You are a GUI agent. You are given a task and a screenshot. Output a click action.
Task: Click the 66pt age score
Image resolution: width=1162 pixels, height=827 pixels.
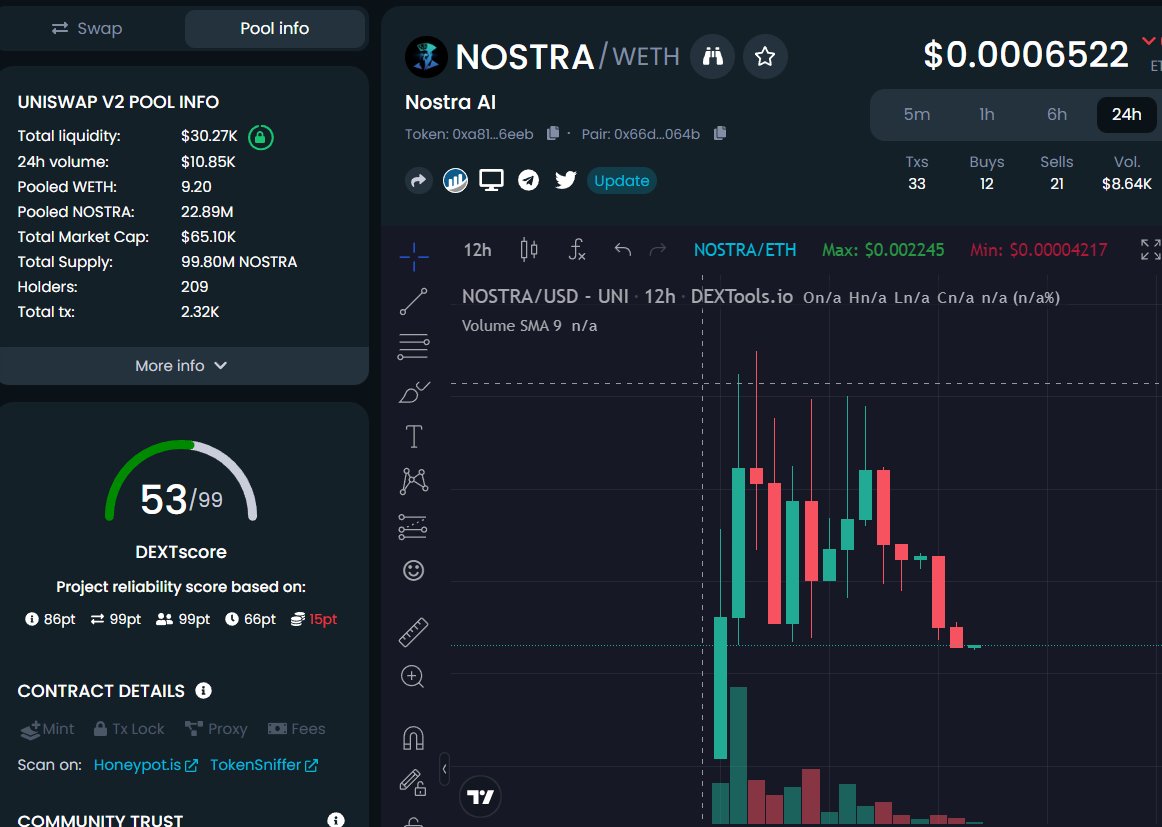click(x=250, y=620)
